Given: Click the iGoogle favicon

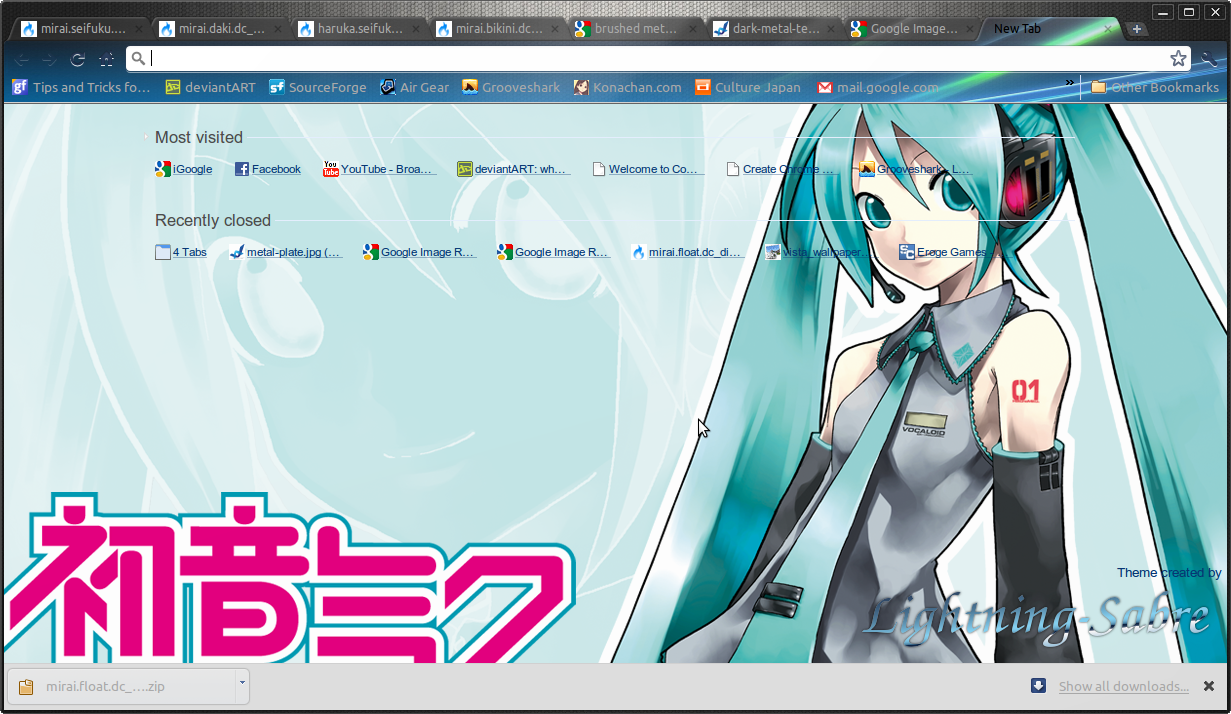Looking at the screenshot, I should click(x=163, y=169).
